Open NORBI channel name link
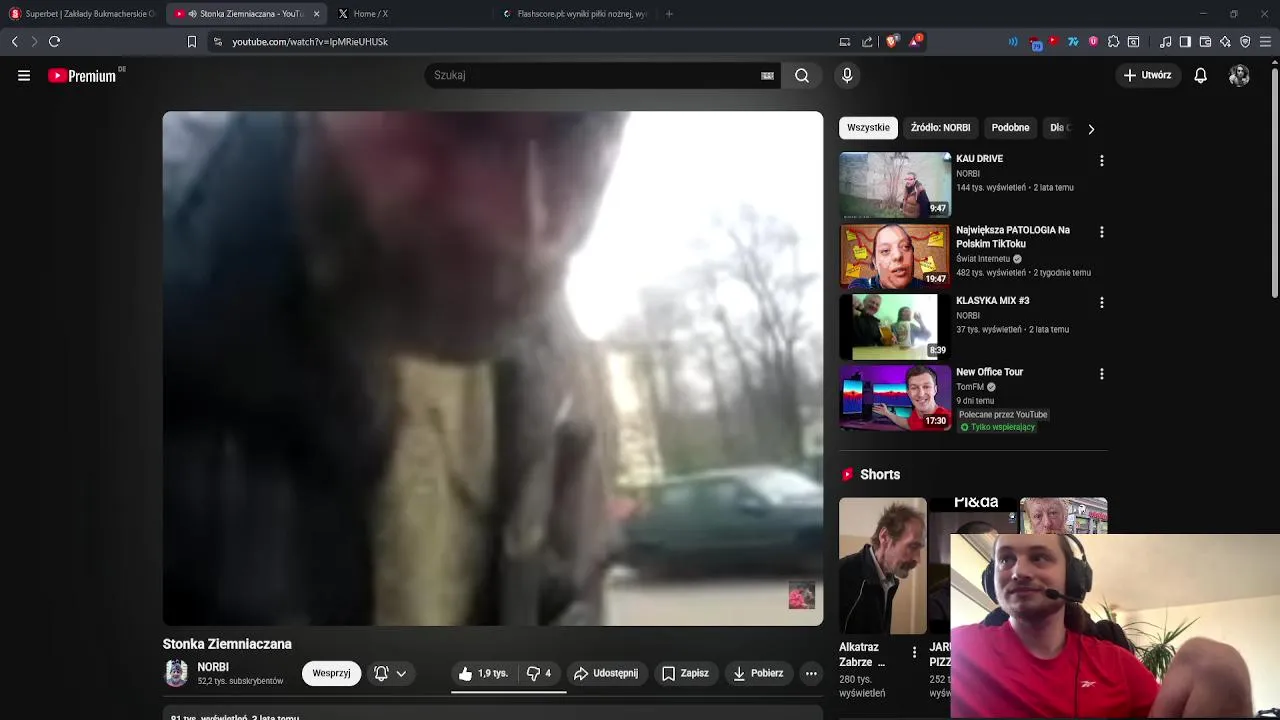 click(213, 667)
